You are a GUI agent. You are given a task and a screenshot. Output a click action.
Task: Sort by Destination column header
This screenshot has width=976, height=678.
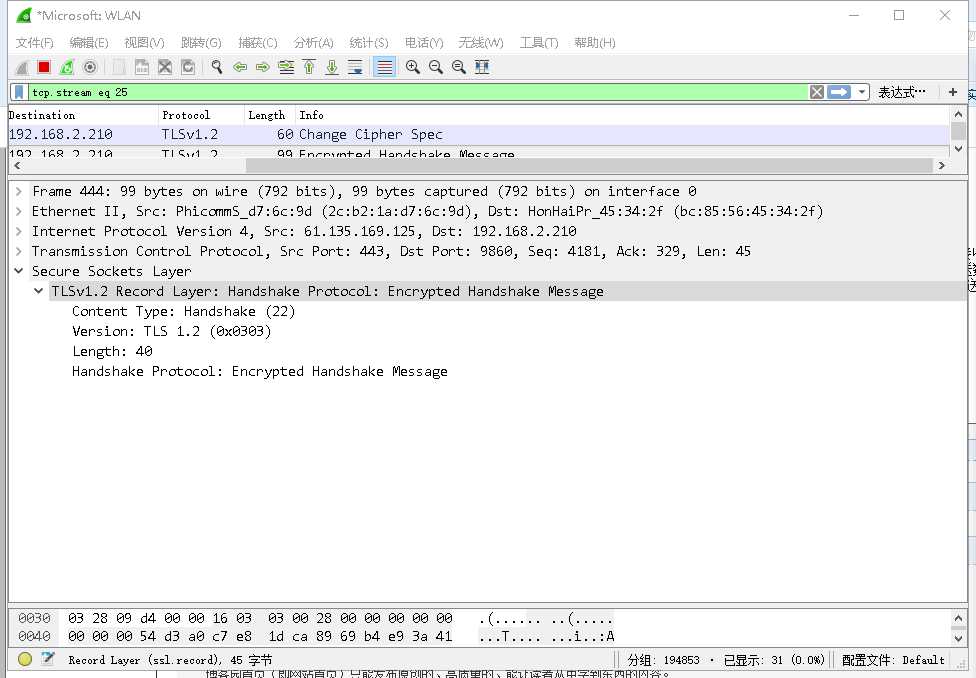83,115
